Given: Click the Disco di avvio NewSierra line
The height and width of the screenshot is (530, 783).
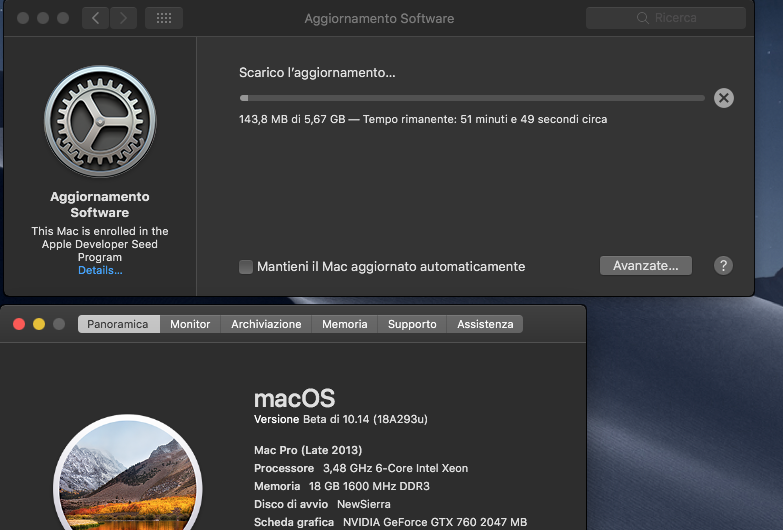Looking at the screenshot, I should click(322, 504).
